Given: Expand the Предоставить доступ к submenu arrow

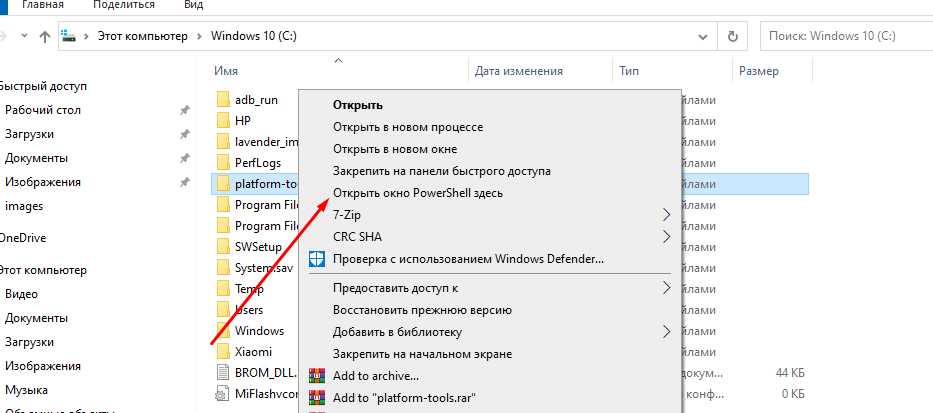Looking at the screenshot, I should (666, 288).
